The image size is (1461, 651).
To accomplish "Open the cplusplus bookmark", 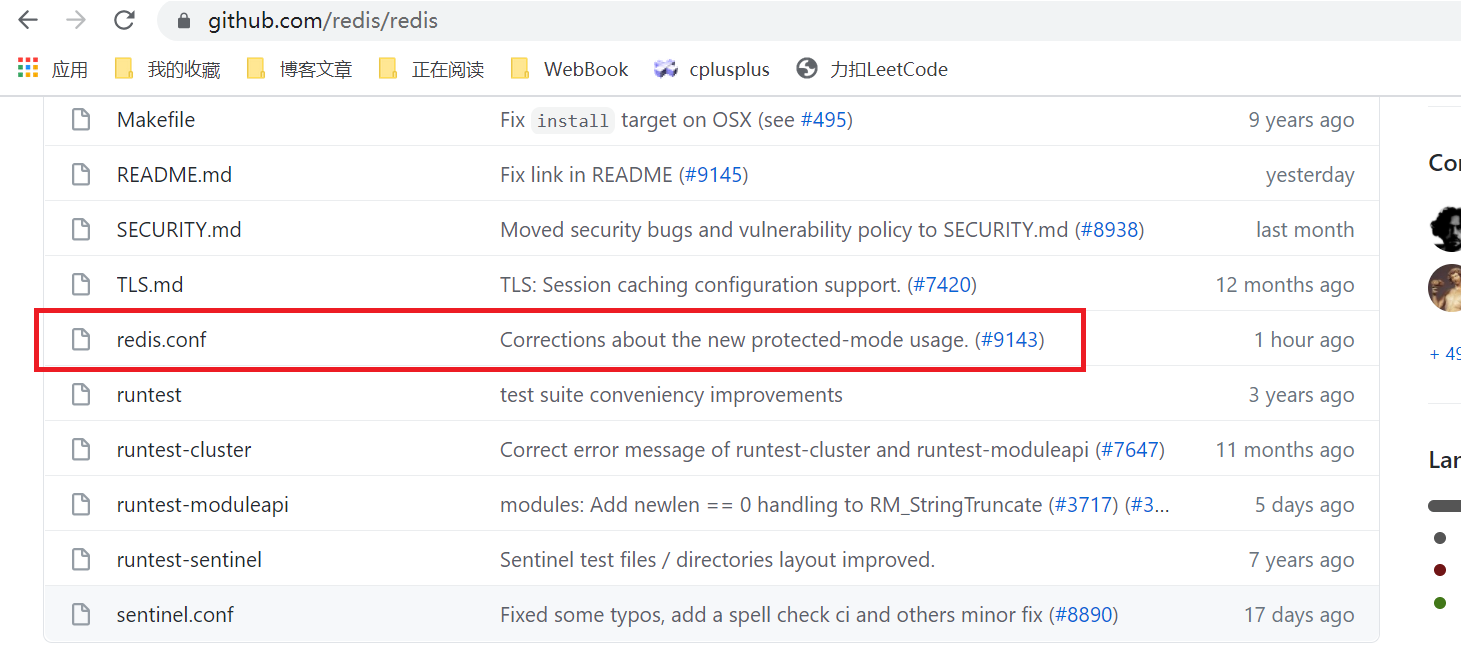I will tap(711, 69).
